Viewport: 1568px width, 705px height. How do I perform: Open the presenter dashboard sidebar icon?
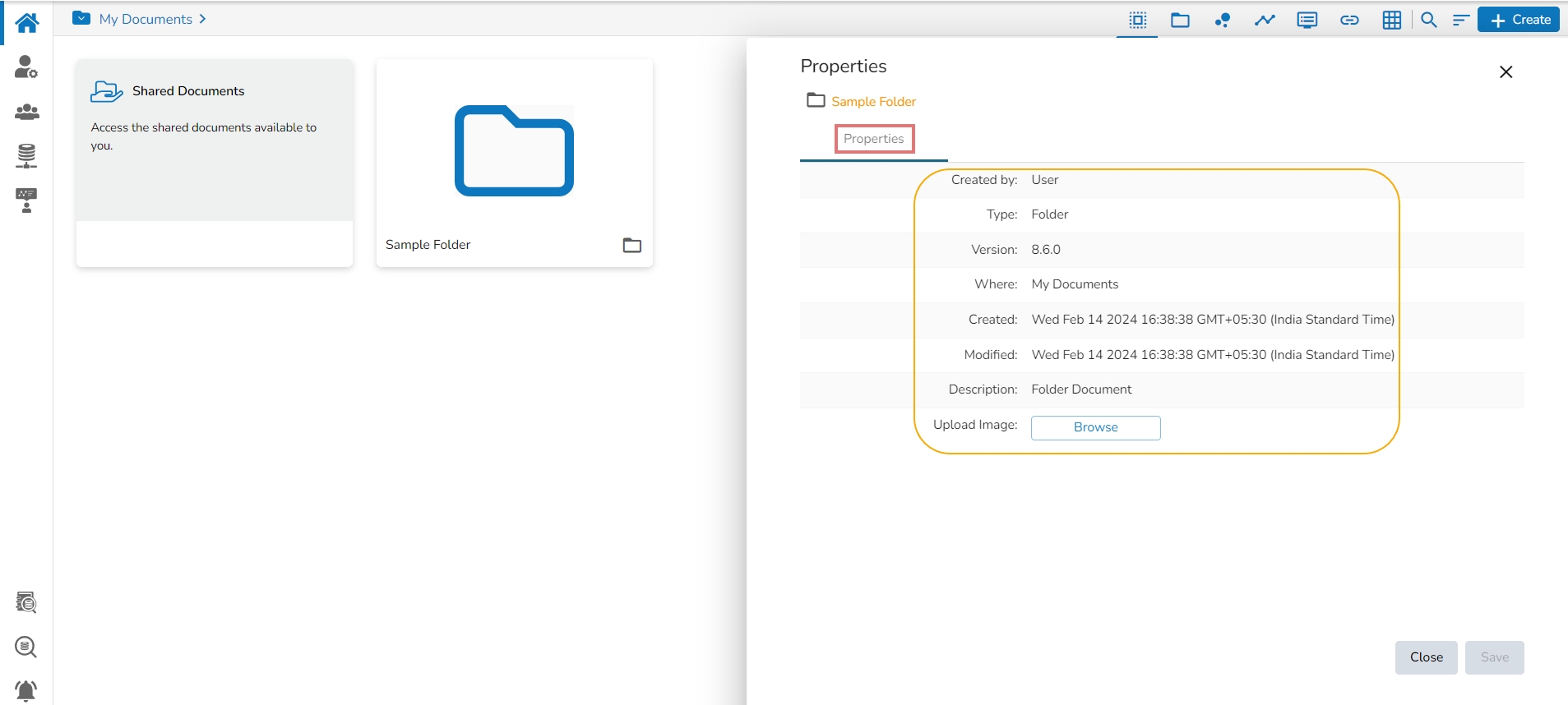point(26,200)
